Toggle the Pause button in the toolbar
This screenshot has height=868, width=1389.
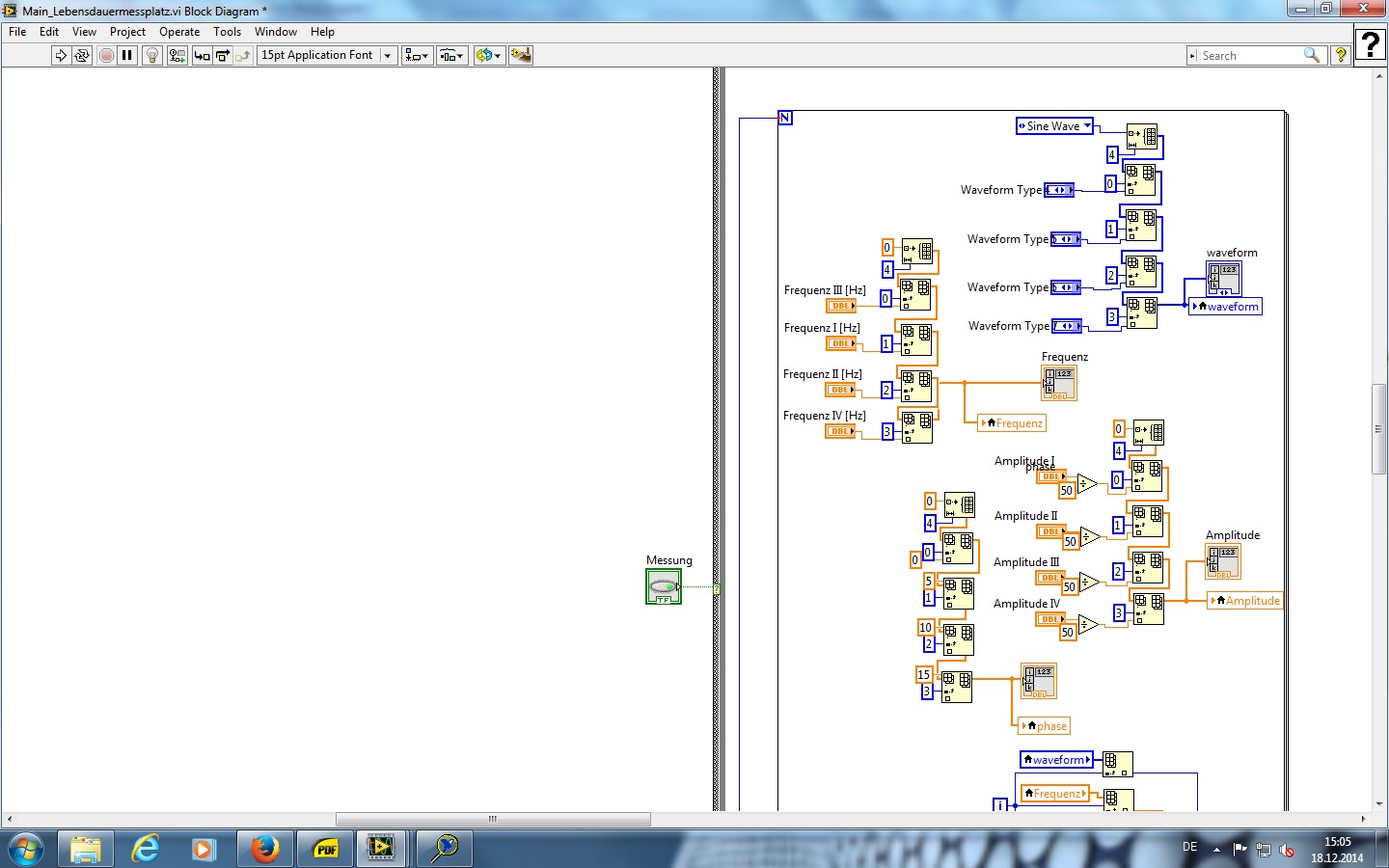pos(126,56)
